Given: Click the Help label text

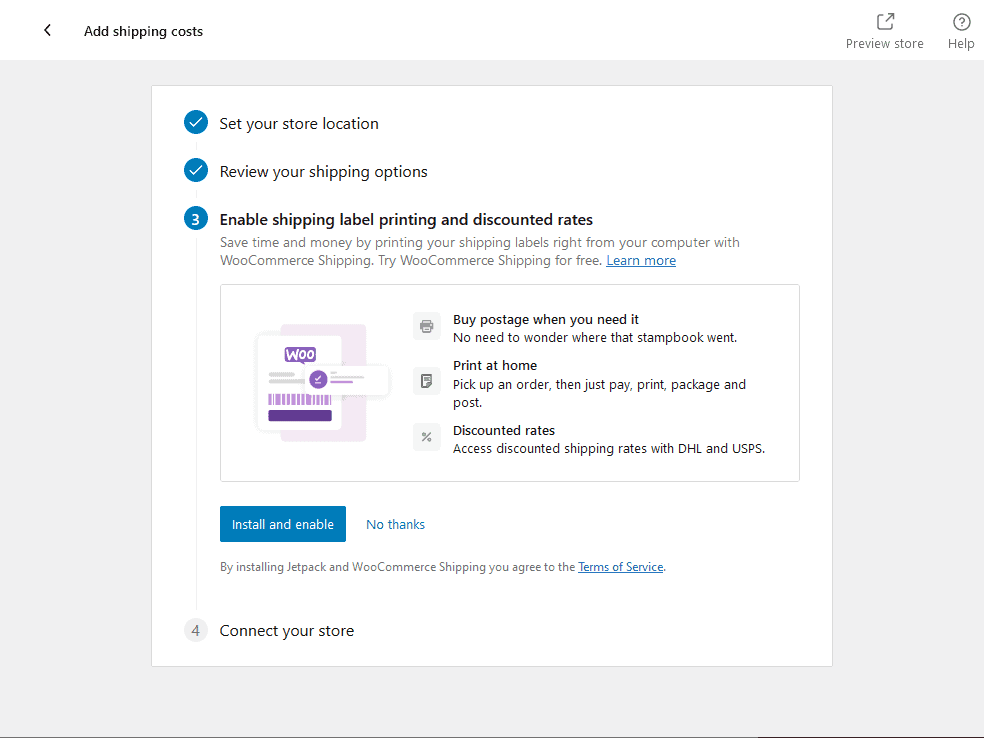Looking at the screenshot, I should tap(961, 44).
